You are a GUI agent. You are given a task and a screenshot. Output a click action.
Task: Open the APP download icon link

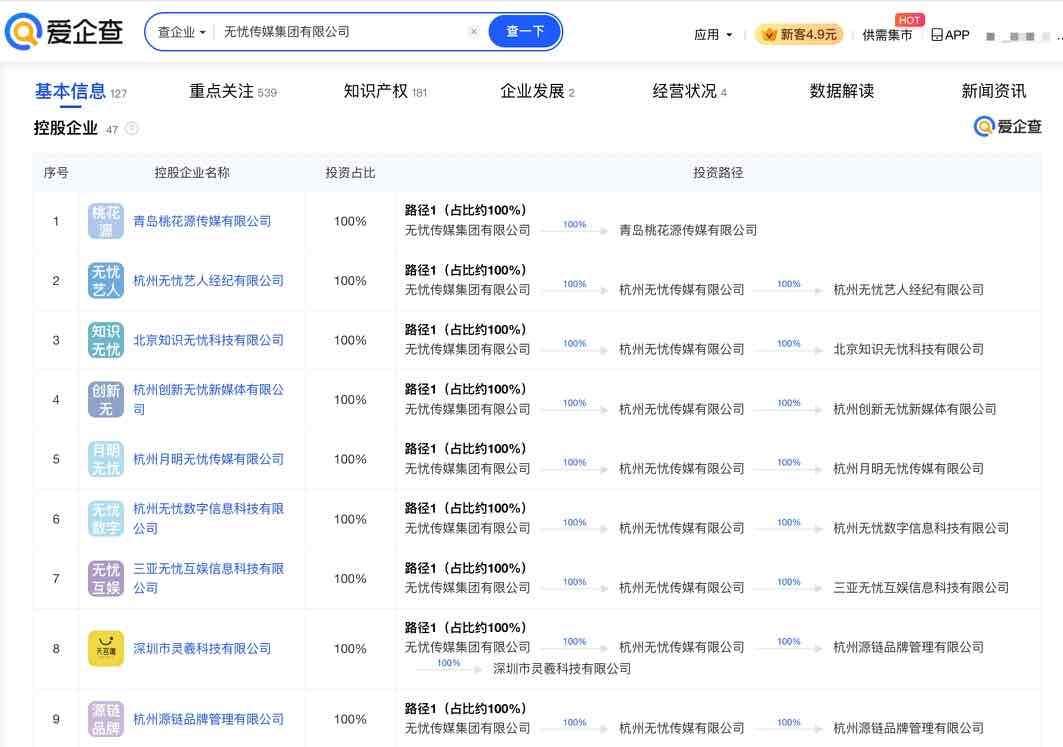(950, 34)
